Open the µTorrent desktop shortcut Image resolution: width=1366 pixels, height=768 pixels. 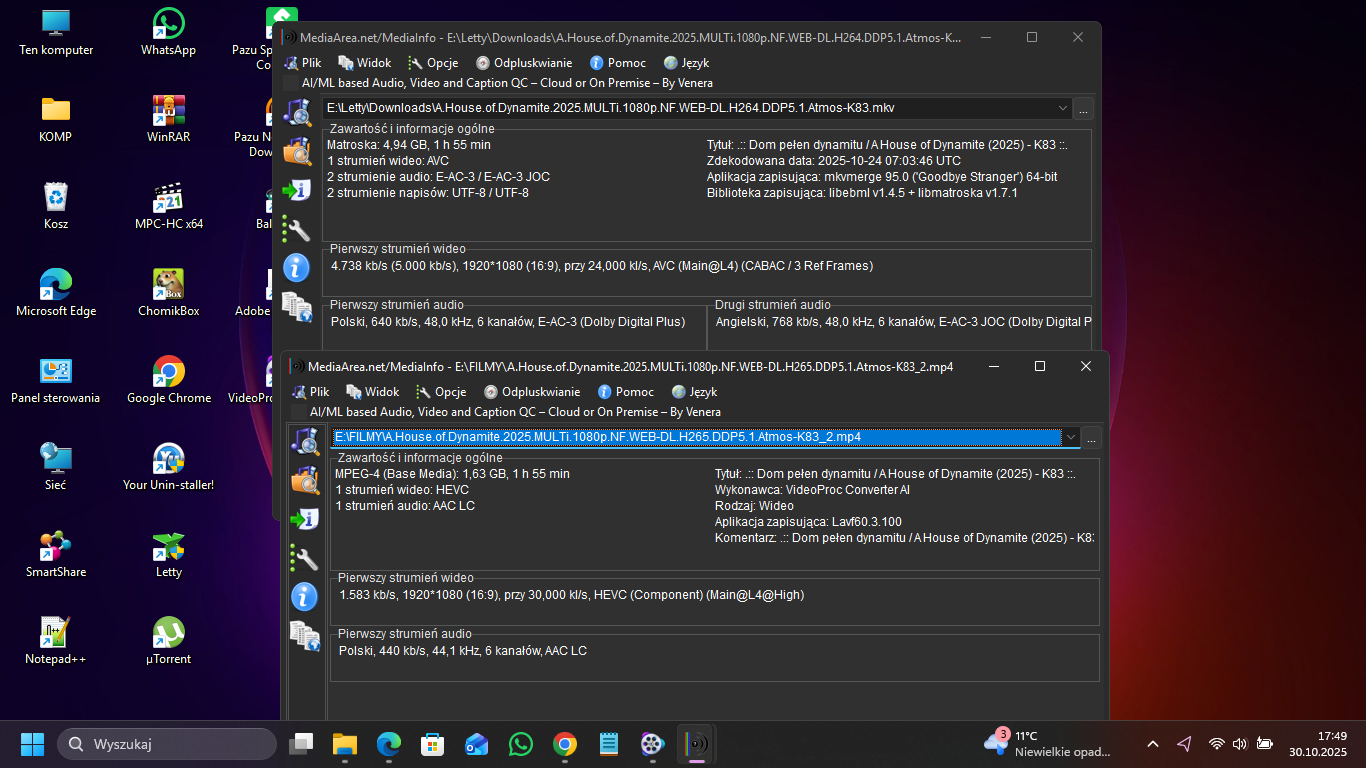coord(168,640)
